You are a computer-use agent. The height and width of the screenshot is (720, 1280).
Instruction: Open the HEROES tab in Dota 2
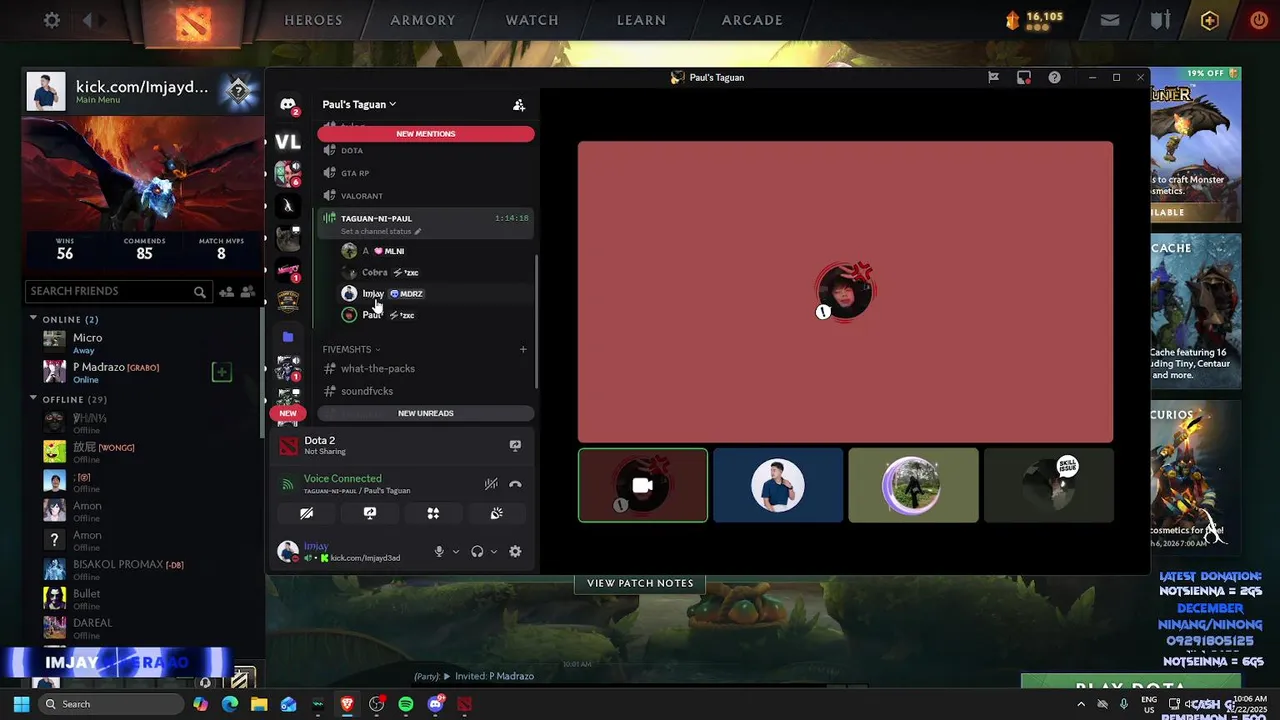pos(313,20)
